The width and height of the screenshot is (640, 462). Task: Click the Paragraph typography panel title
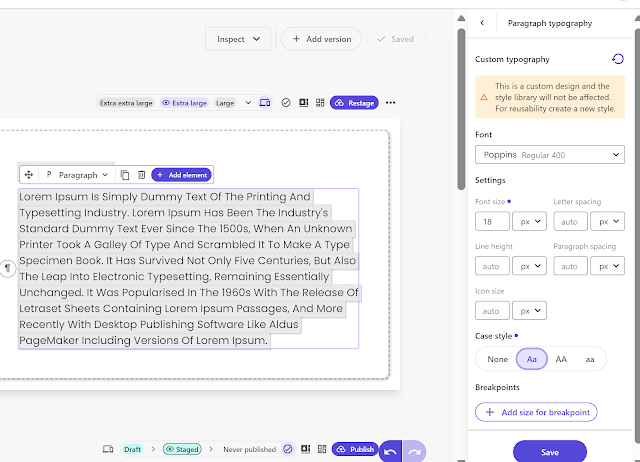click(549, 23)
